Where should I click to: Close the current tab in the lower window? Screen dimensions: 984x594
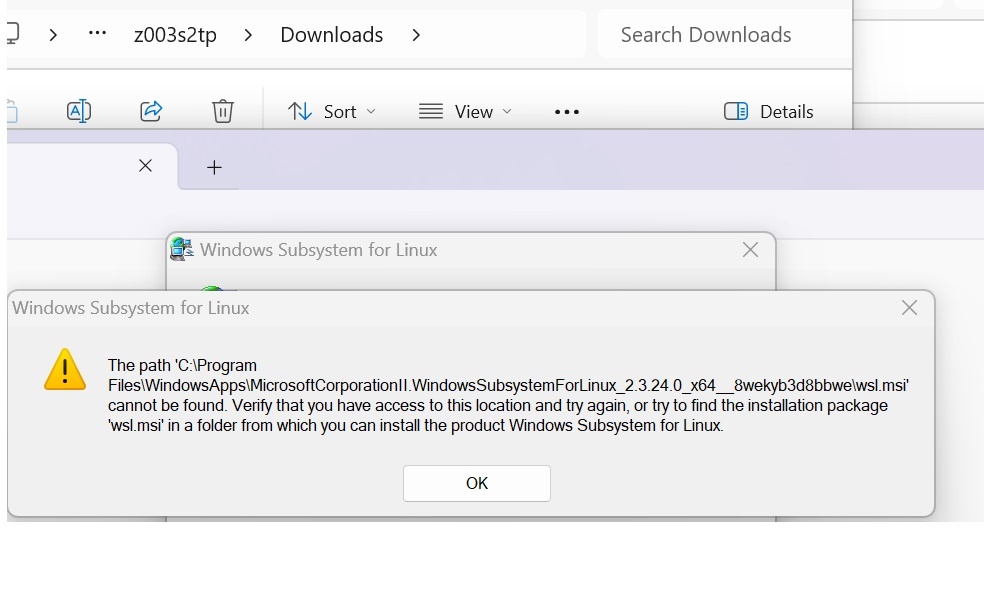click(x=145, y=166)
